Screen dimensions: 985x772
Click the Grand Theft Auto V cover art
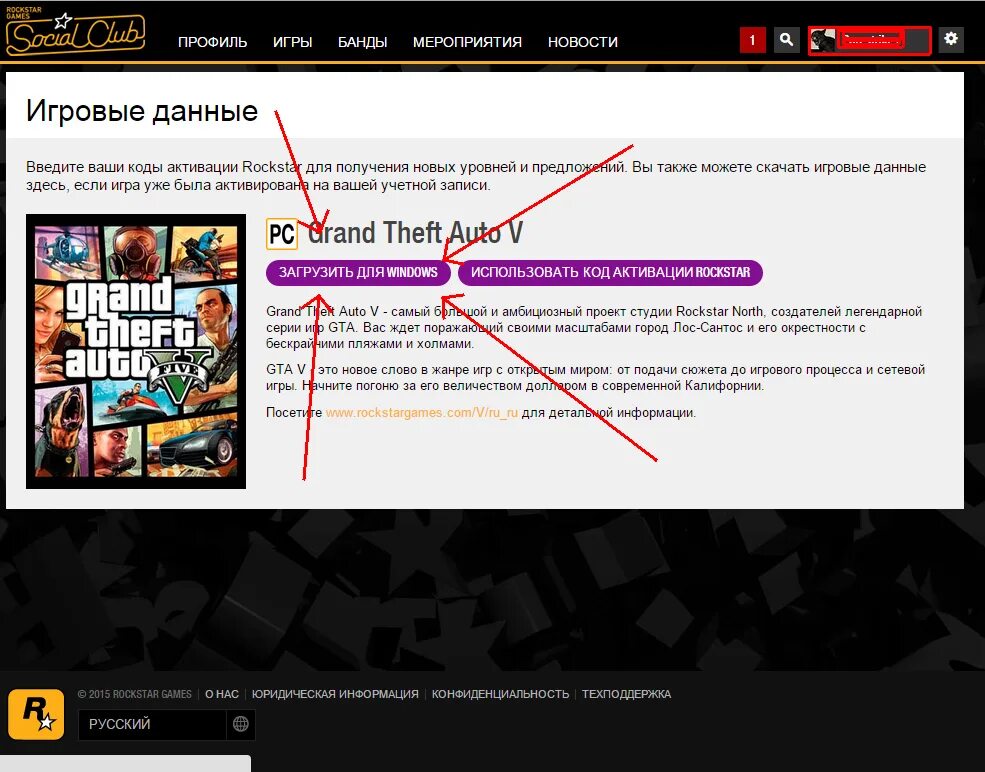pyautogui.click(x=136, y=351)
